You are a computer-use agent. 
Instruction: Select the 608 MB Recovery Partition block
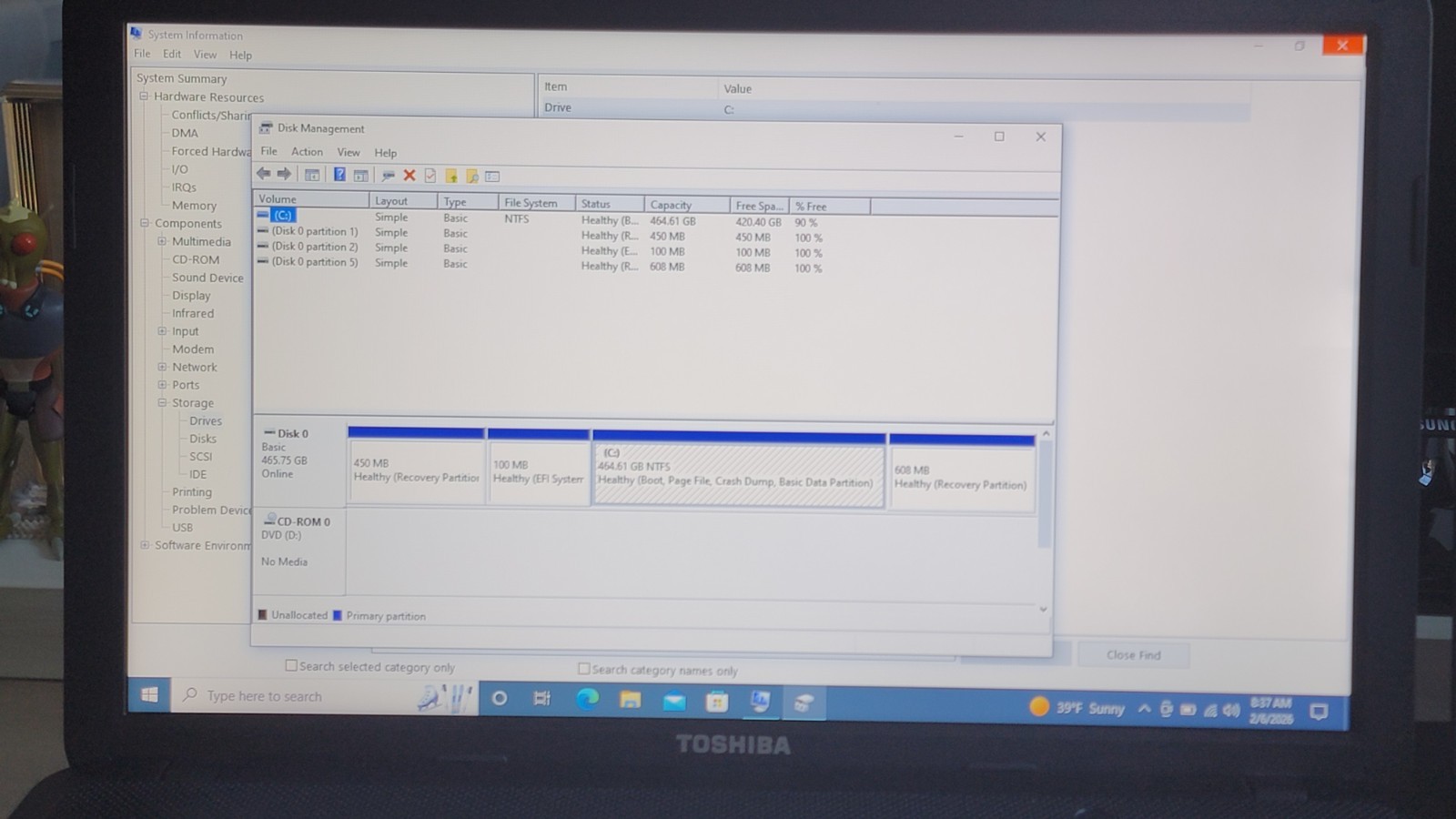point(962,473)
